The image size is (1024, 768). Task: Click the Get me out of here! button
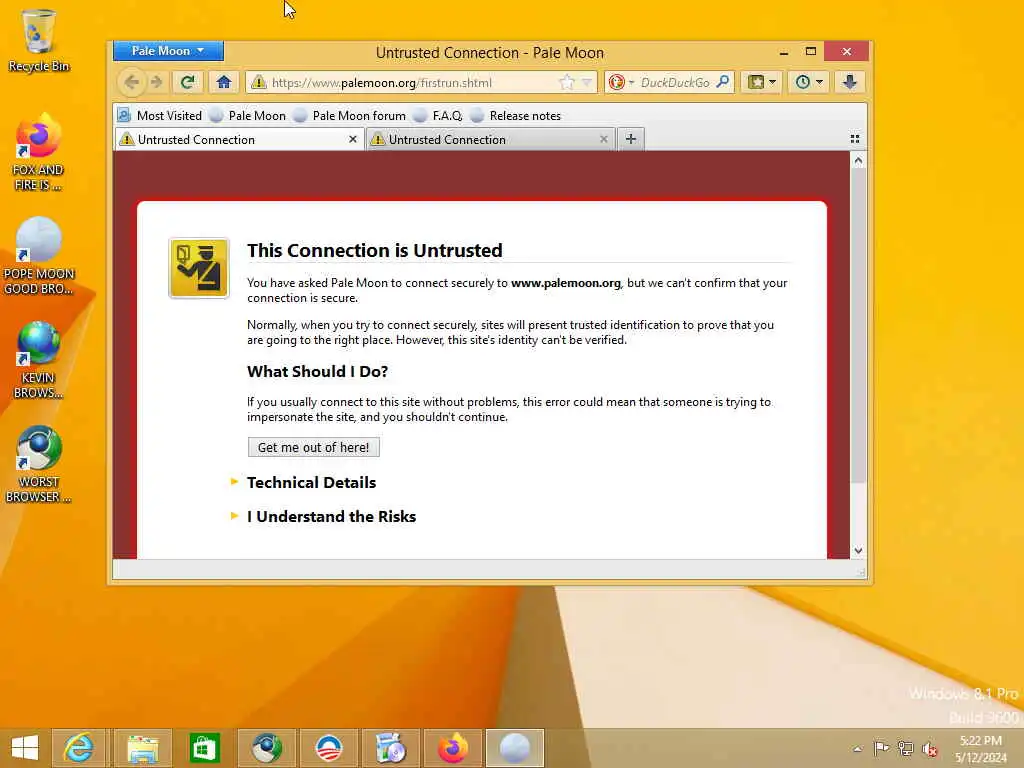click(x=313, y=447)
